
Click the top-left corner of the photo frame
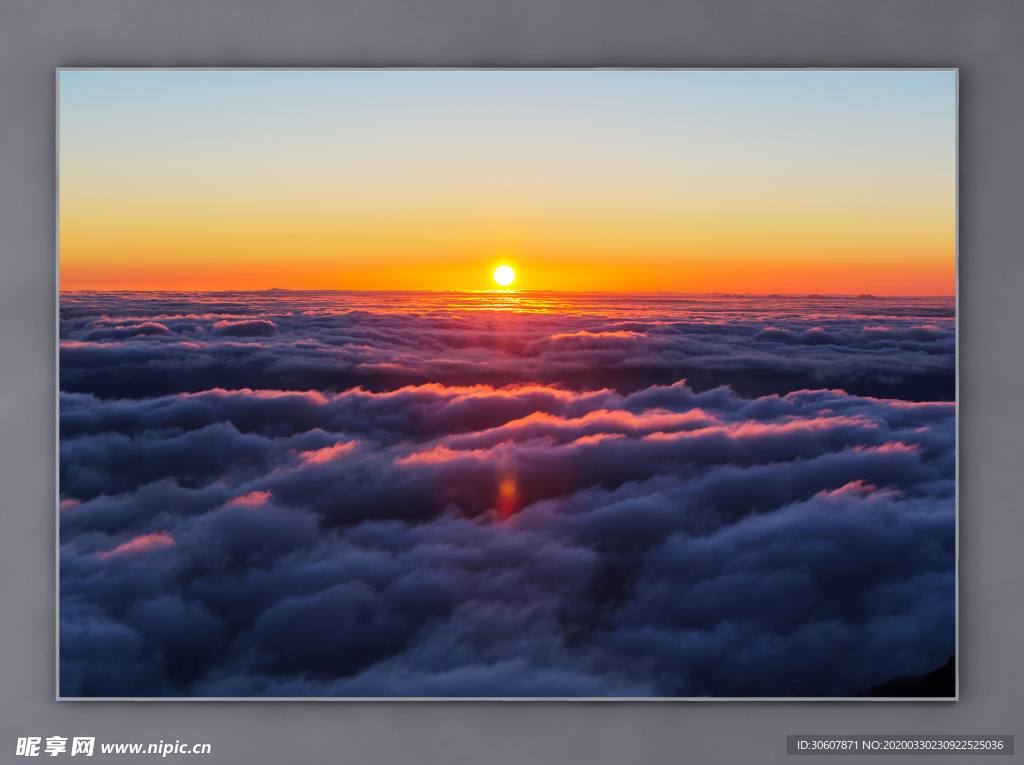(58, 70)
